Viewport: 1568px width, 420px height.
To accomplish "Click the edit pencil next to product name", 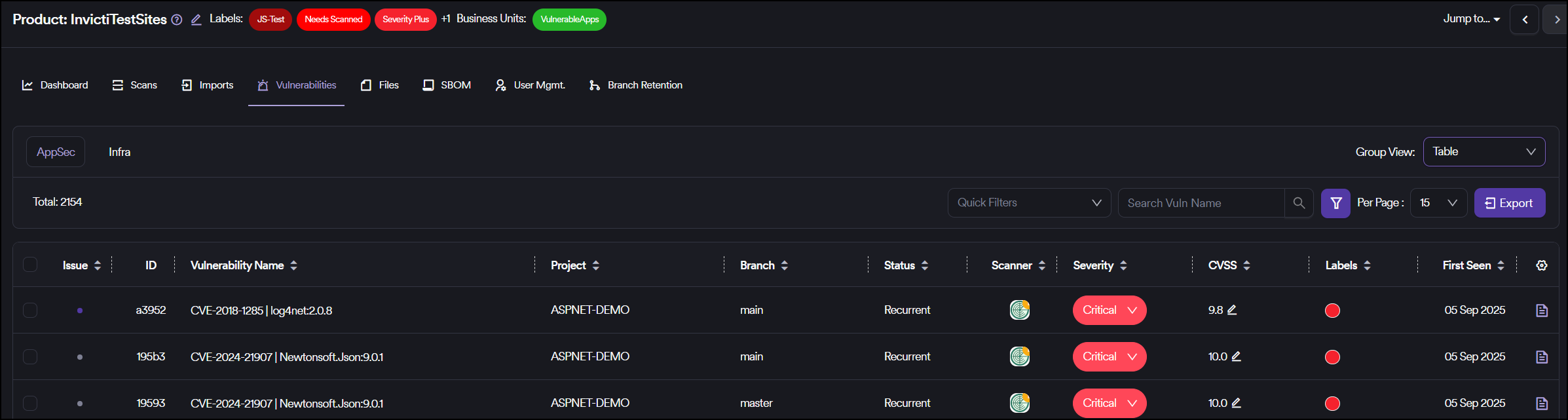I will pyautogui.click(x=196, y=20).
